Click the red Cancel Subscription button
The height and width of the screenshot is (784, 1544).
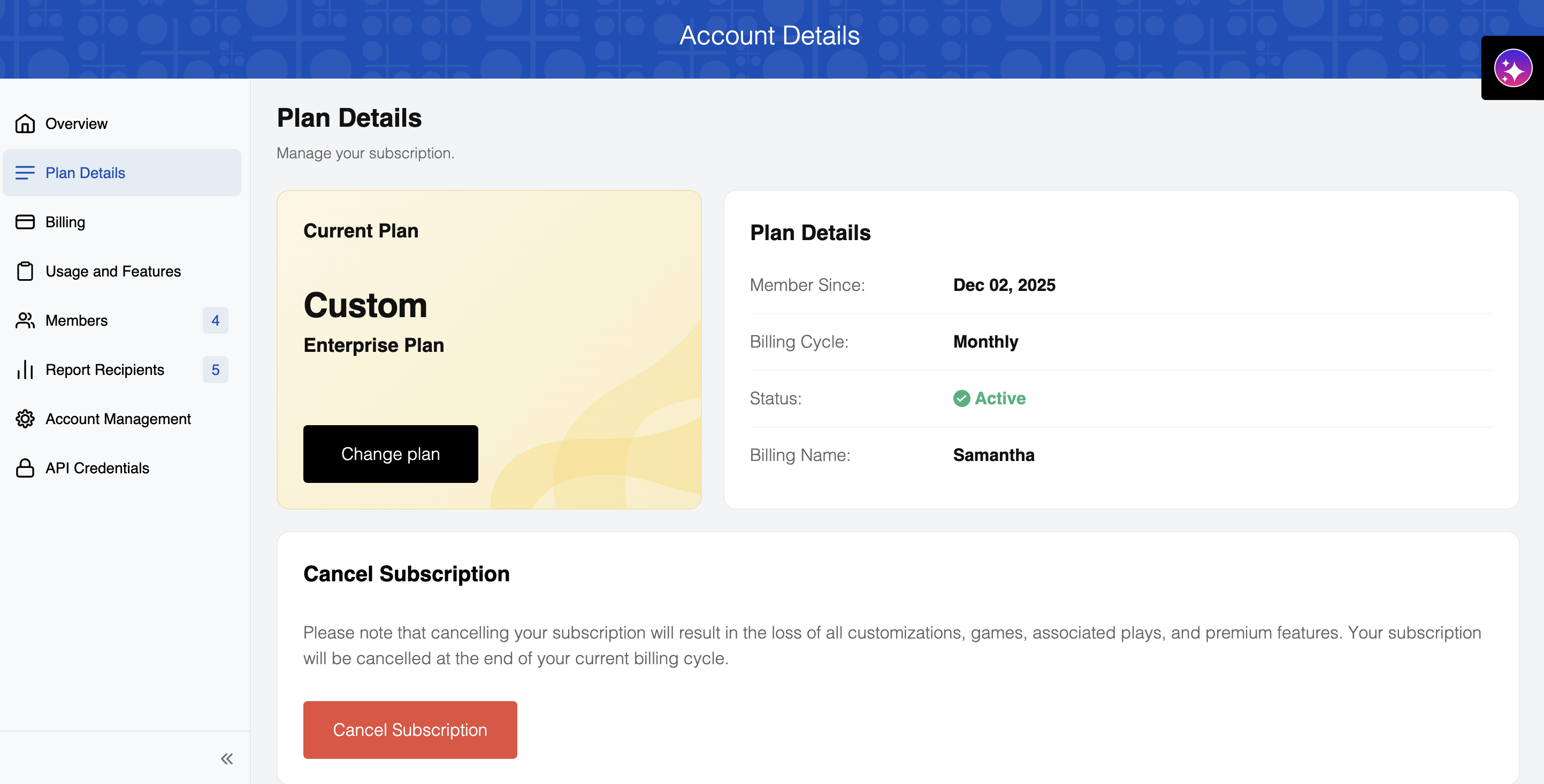tap(410, 729)
